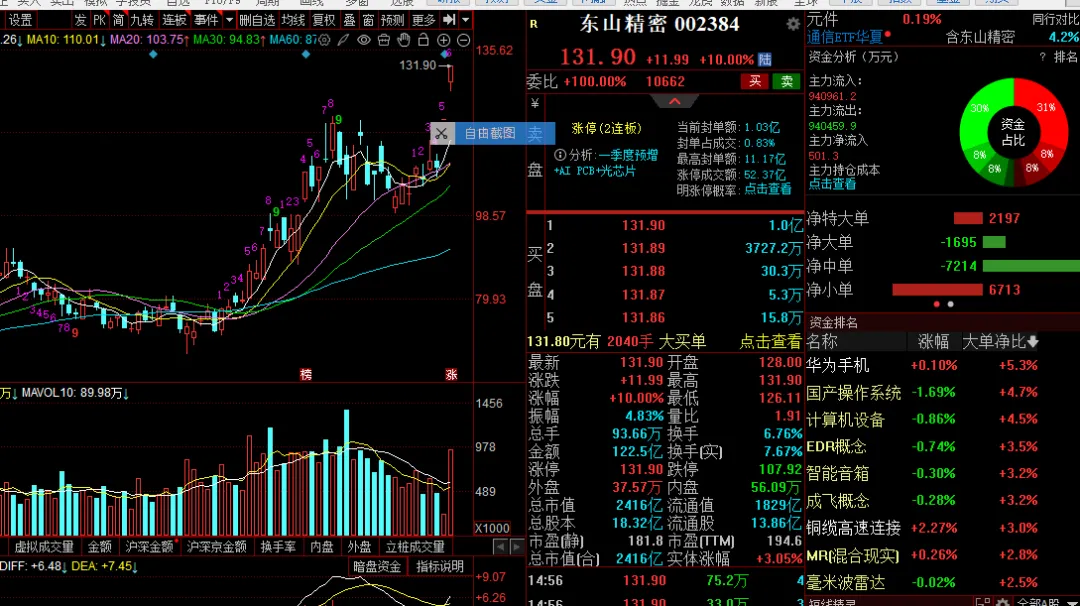The image size is (1080, 606).
Task: Toggle the PK comparison button
Action: tap(99, 21)
